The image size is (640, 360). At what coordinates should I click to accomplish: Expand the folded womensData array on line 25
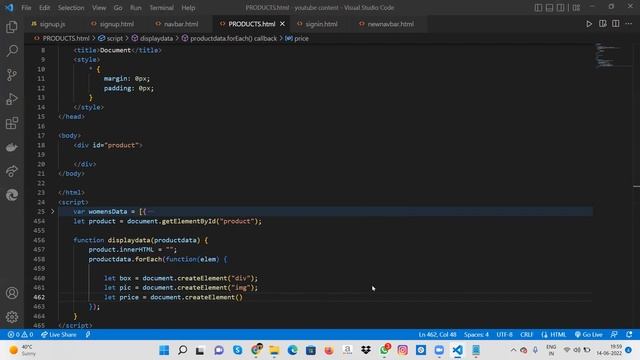click(52, 211)
